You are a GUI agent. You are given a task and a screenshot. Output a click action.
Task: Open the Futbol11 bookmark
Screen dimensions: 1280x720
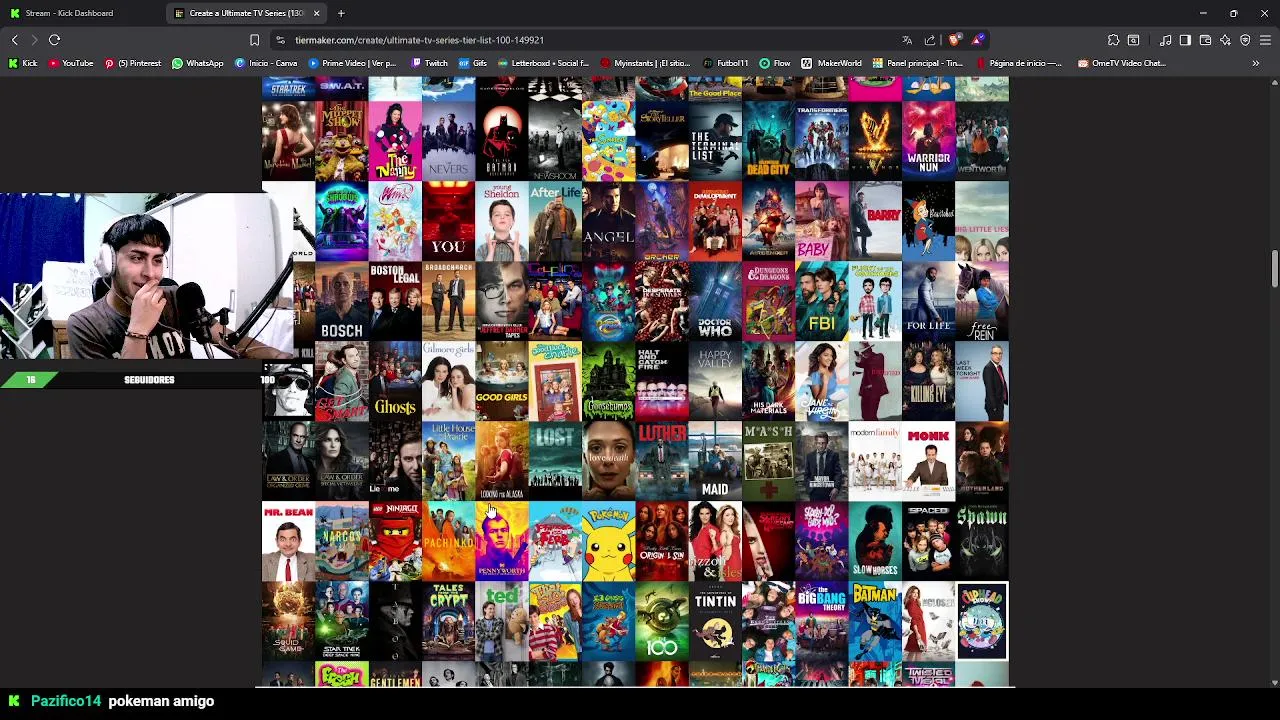point(726,63)
